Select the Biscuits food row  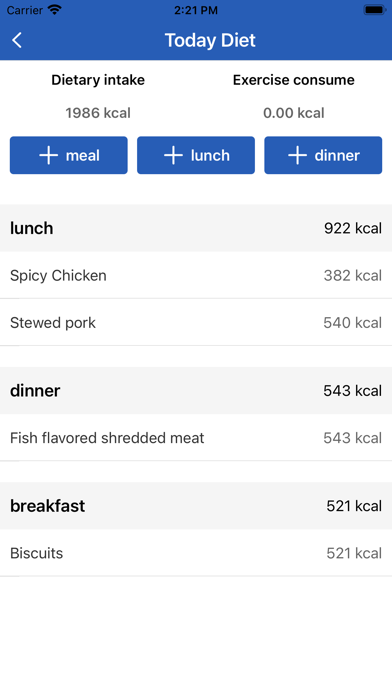coord(196,553)
